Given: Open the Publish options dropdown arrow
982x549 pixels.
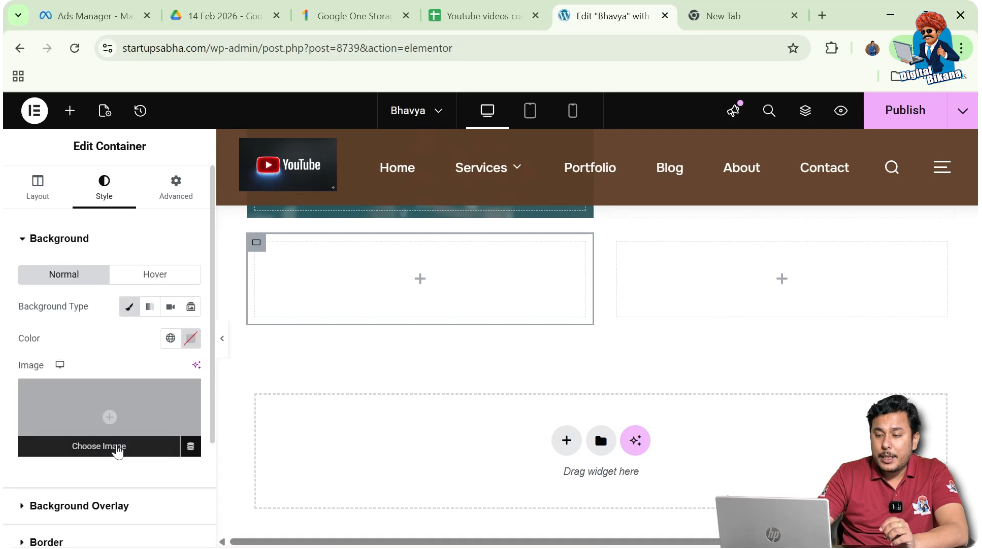Looking at the screenshot, I should tap(962, 111).
